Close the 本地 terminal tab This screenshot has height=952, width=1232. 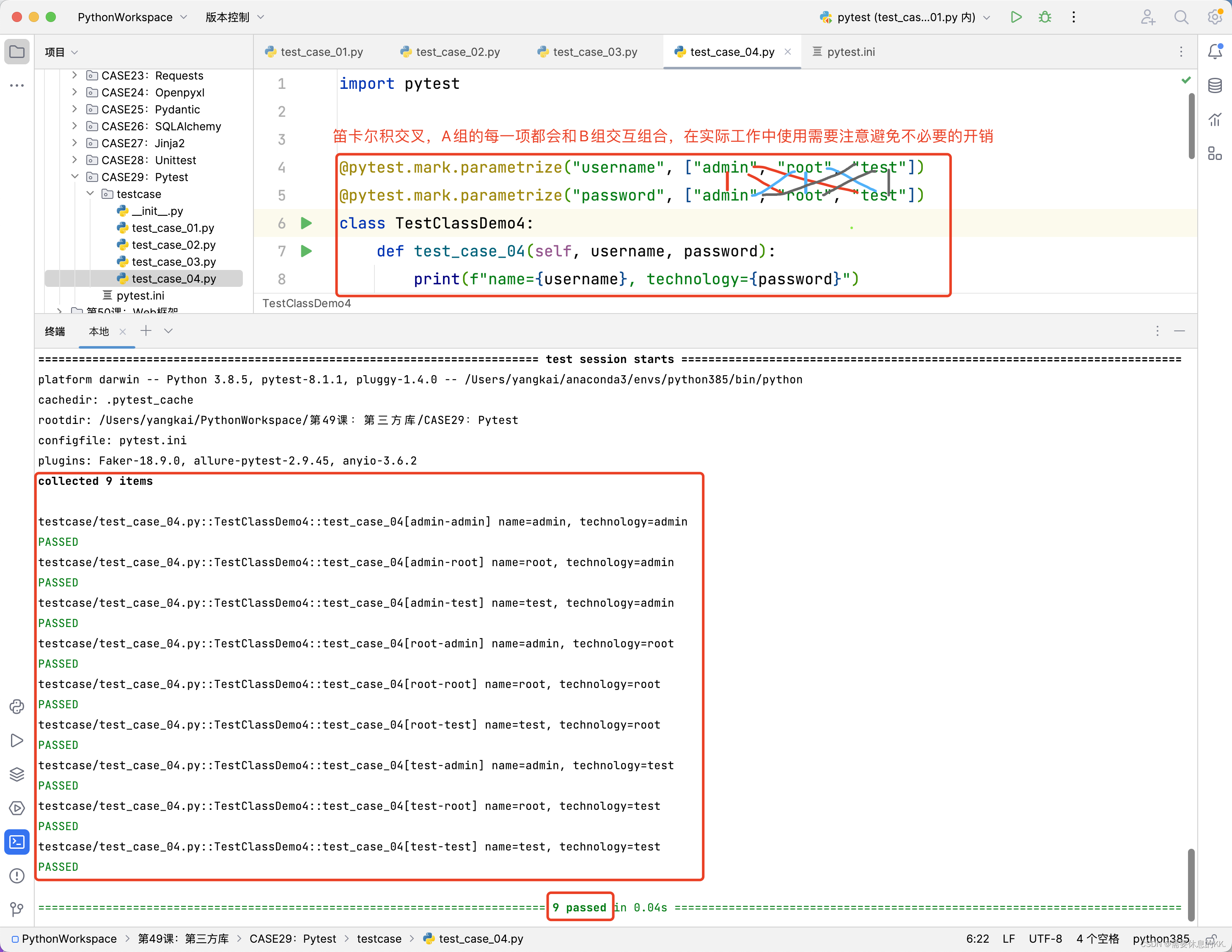pos(122,332)
